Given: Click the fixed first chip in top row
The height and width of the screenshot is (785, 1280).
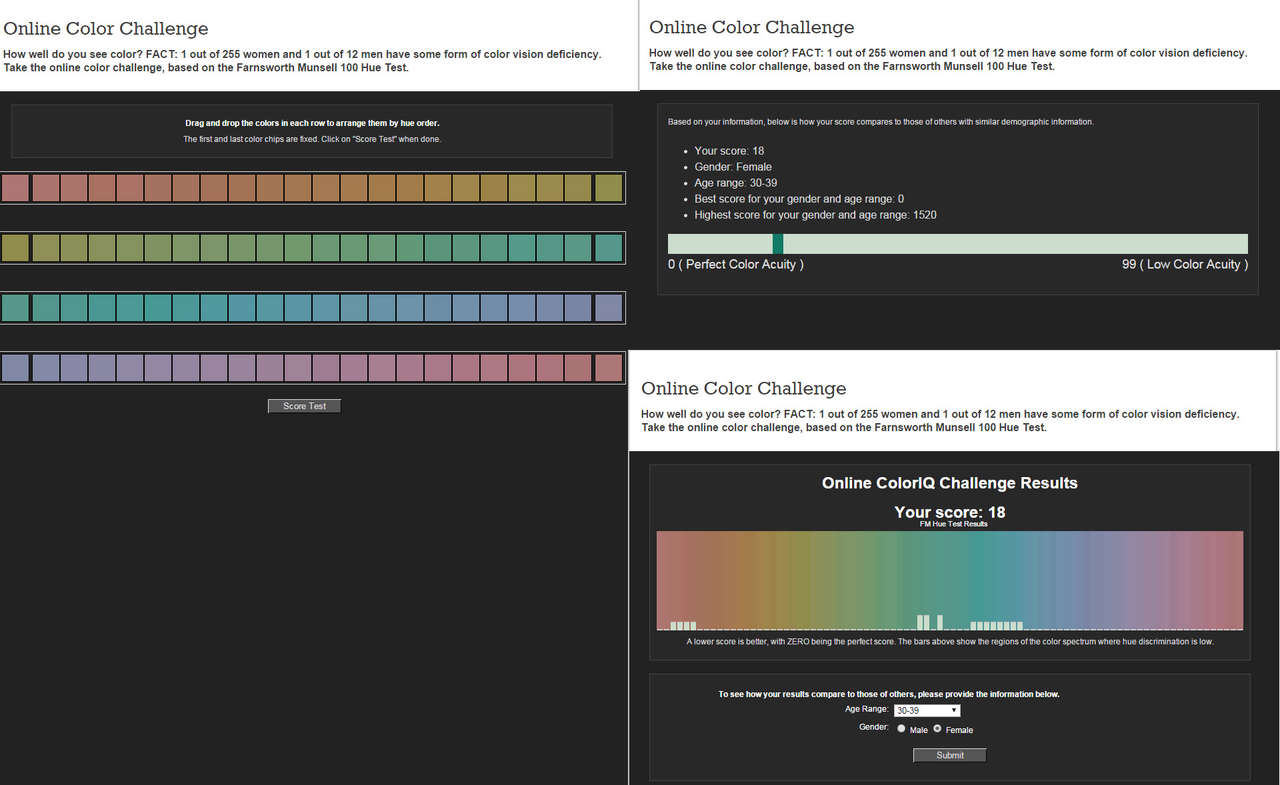Looking at the screenshot, I should (15, 188).
